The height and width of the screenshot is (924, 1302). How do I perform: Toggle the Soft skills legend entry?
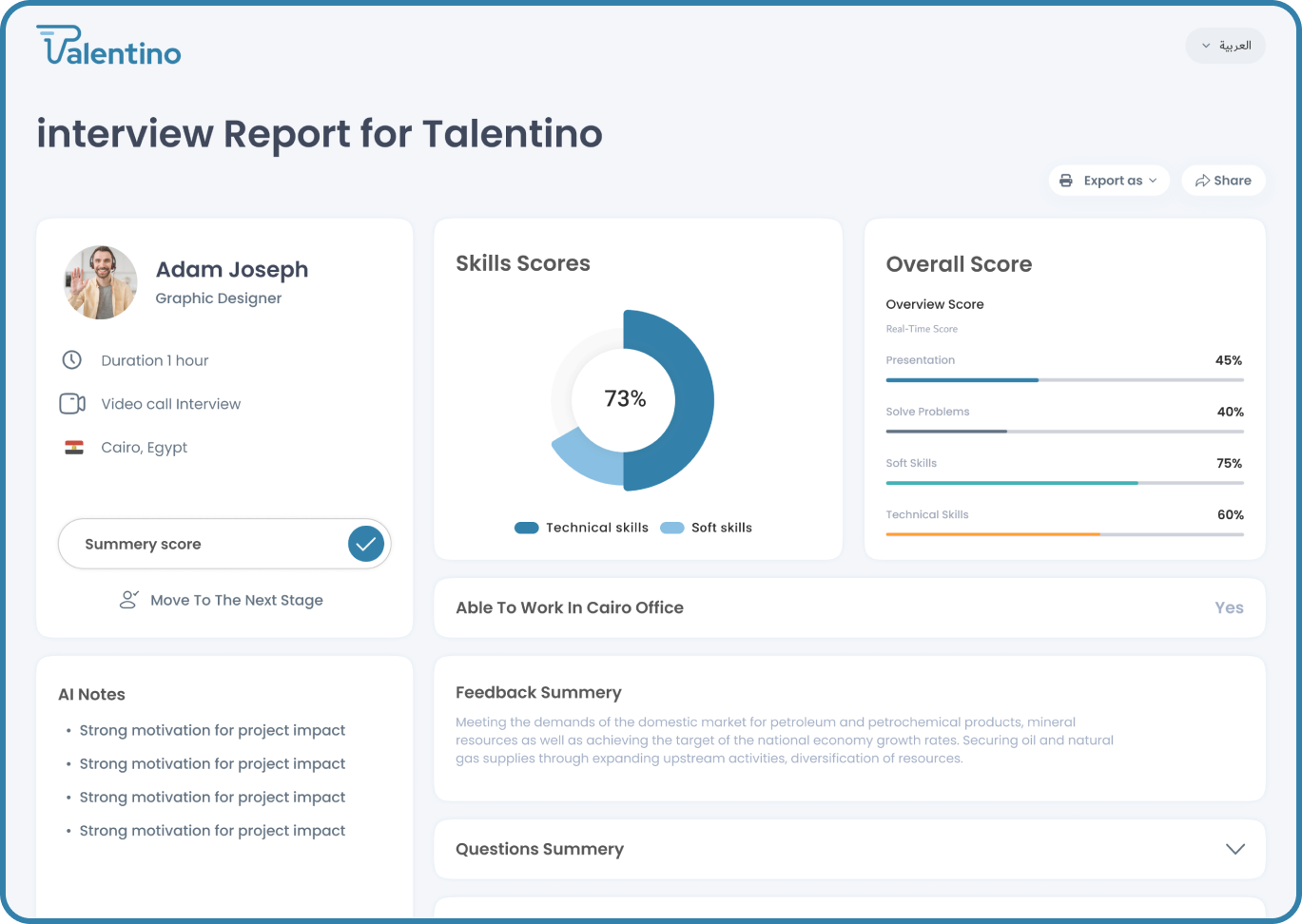[x=707, y=528]
